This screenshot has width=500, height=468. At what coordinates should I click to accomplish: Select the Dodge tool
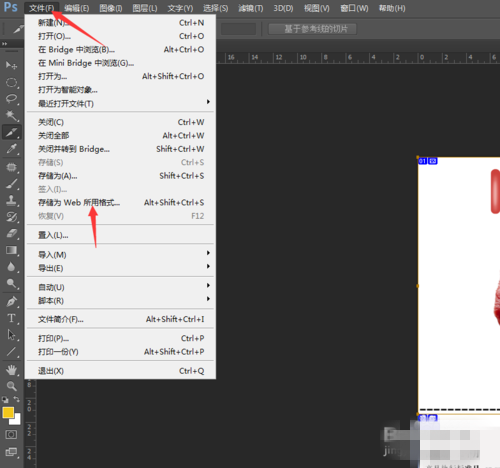(x=11, y=283)
